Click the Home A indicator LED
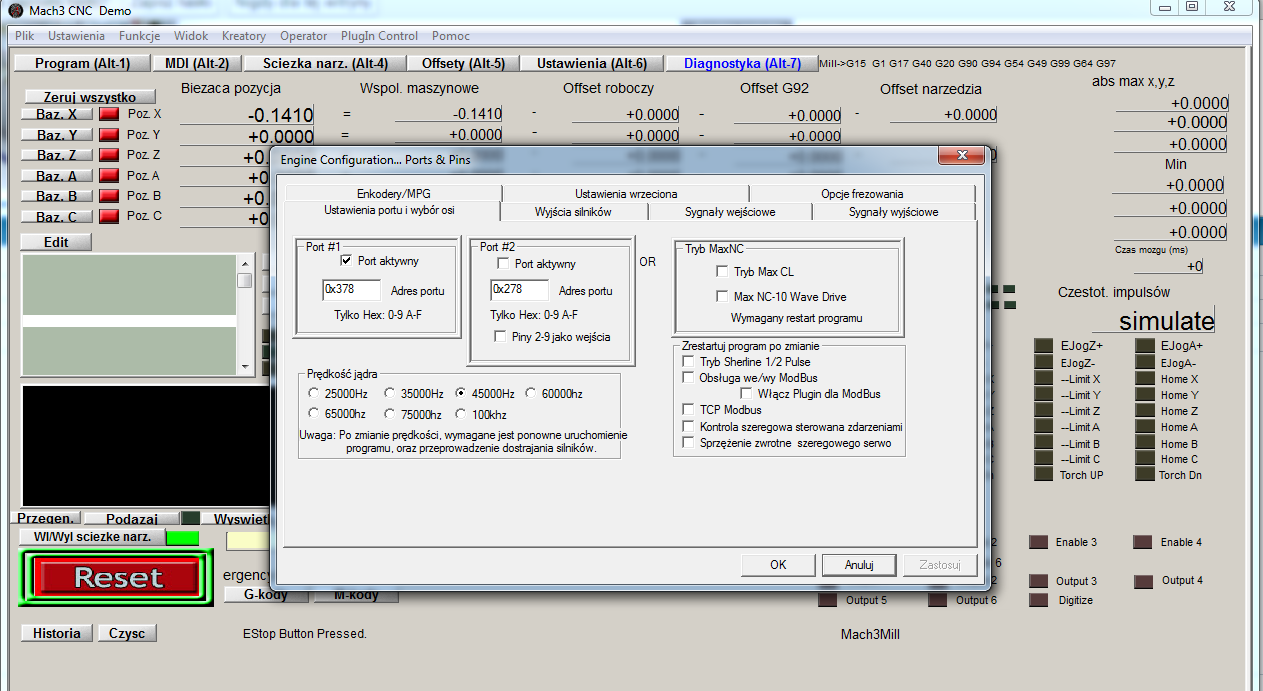 [1144, 427]
